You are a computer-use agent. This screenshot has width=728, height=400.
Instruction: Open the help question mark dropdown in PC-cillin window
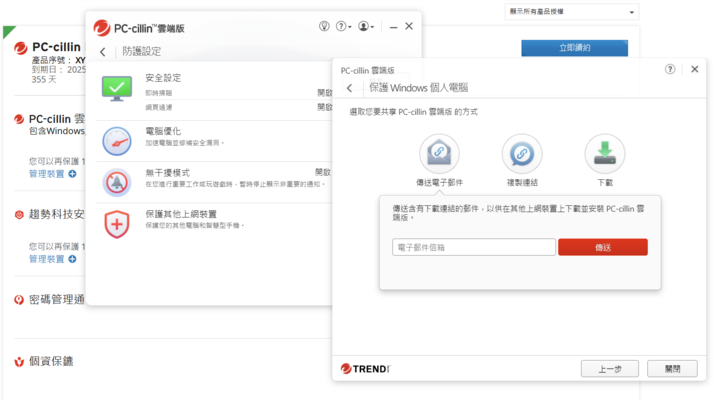[x=343, y=26]
